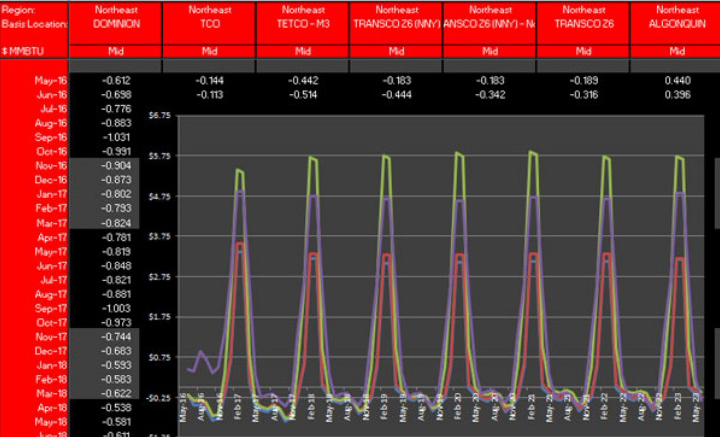
Task: Select the Oct-16 row label
Action: [51, 152]
